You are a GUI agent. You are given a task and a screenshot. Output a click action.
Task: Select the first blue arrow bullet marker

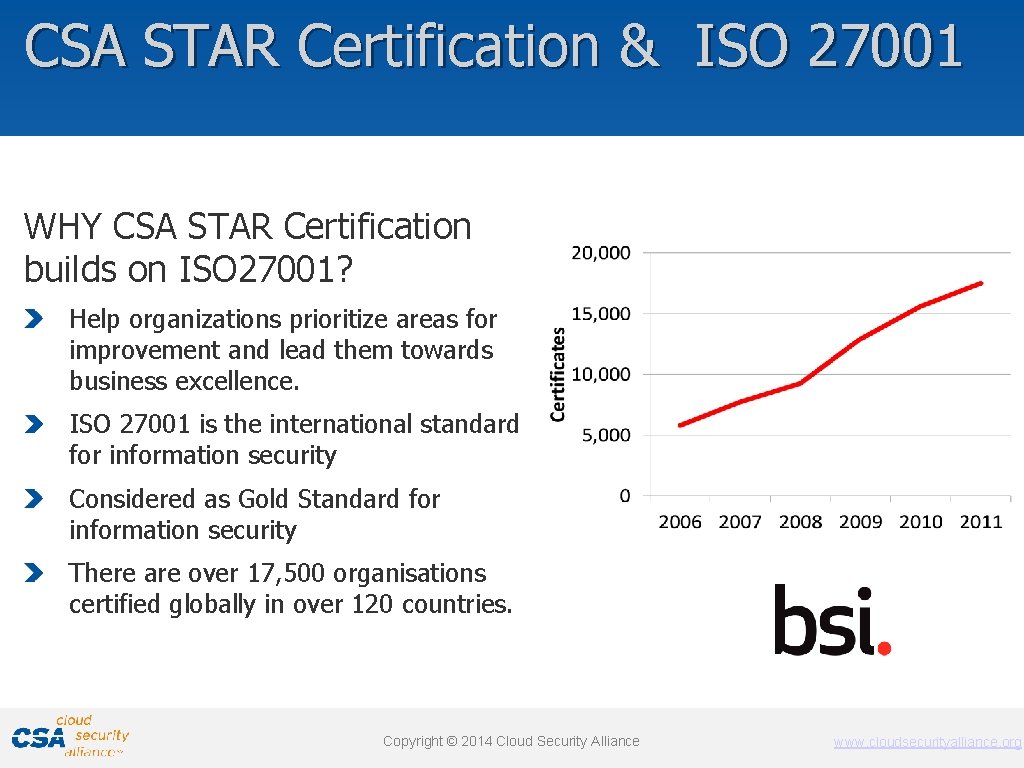coord(36,320)
